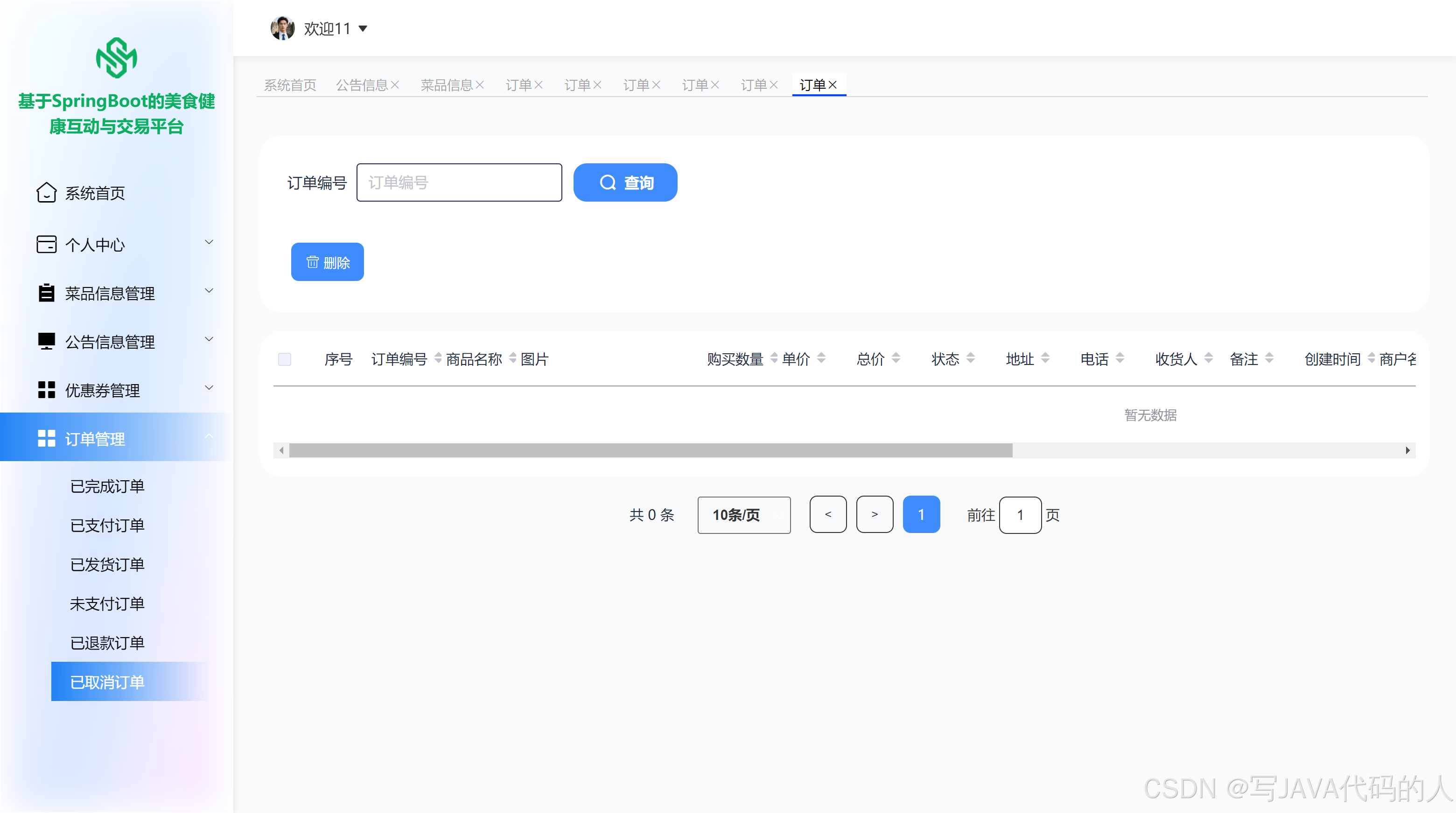Toggle the select-all table header checkbox
This screenshot has height=813, width=1456.
pos(284,359)
